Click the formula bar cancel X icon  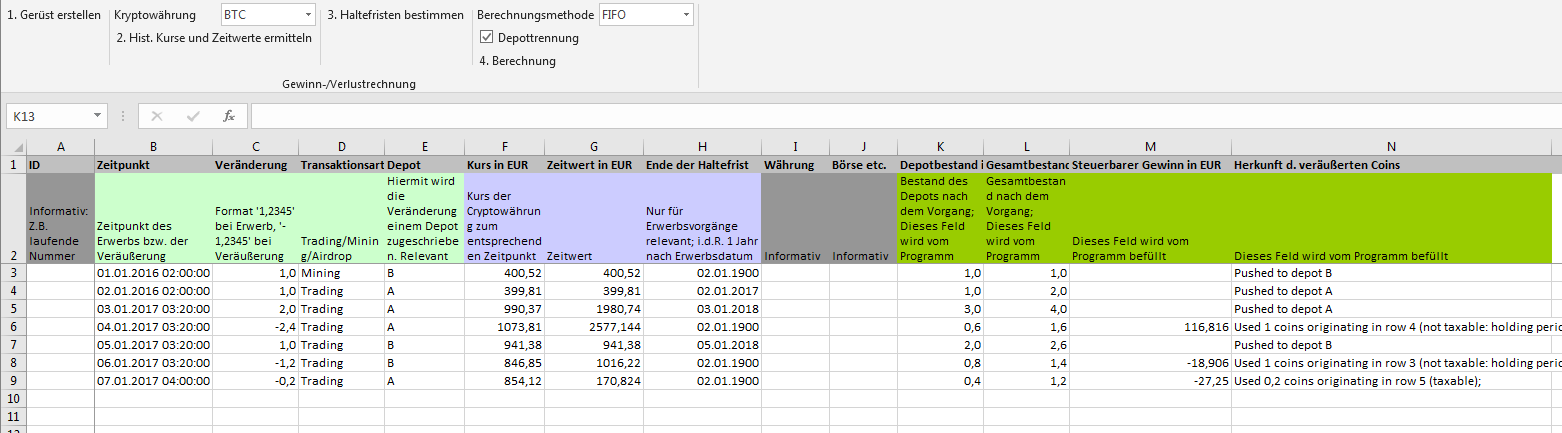(x=157, y=116)
